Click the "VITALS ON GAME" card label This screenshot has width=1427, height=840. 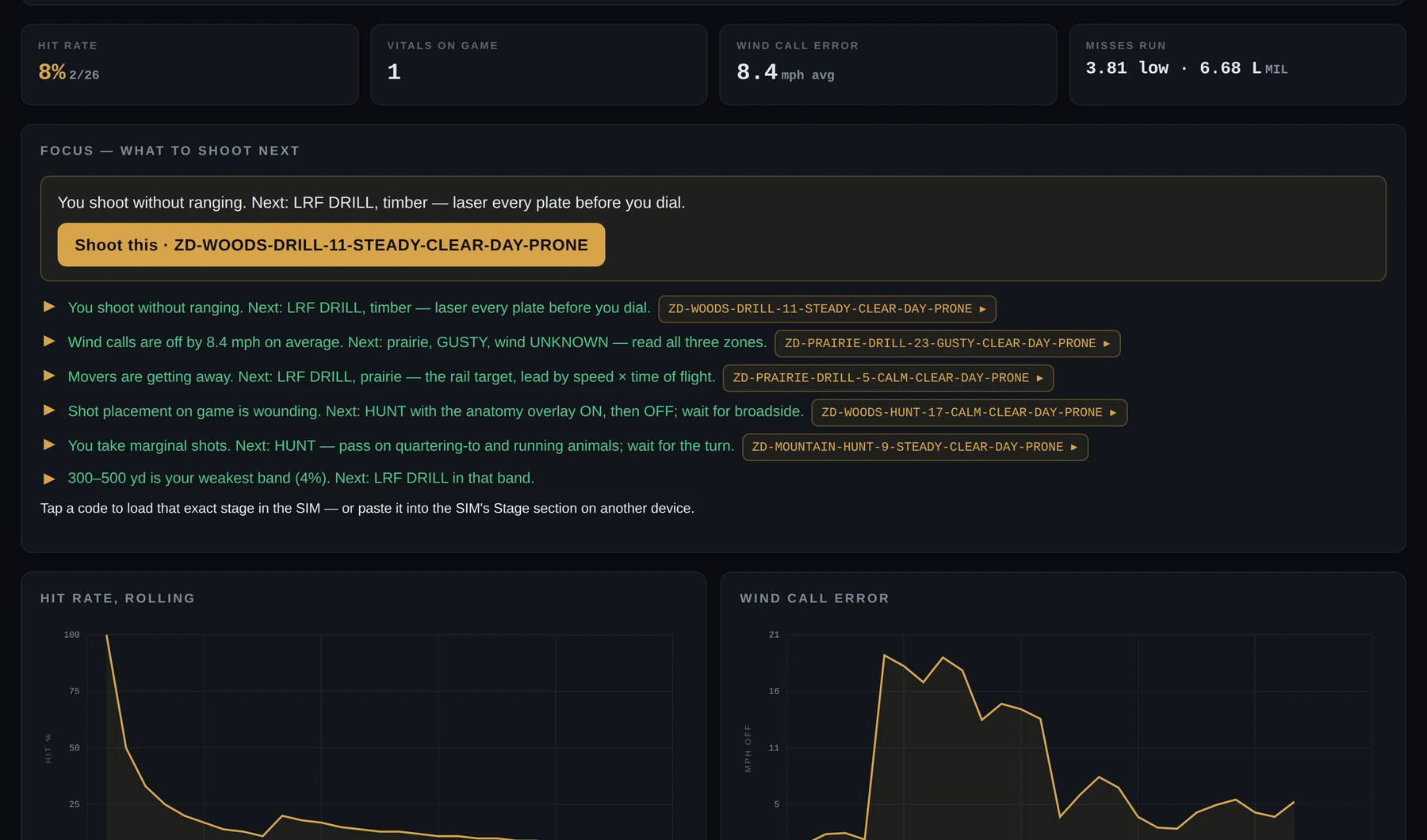point(442,46)
